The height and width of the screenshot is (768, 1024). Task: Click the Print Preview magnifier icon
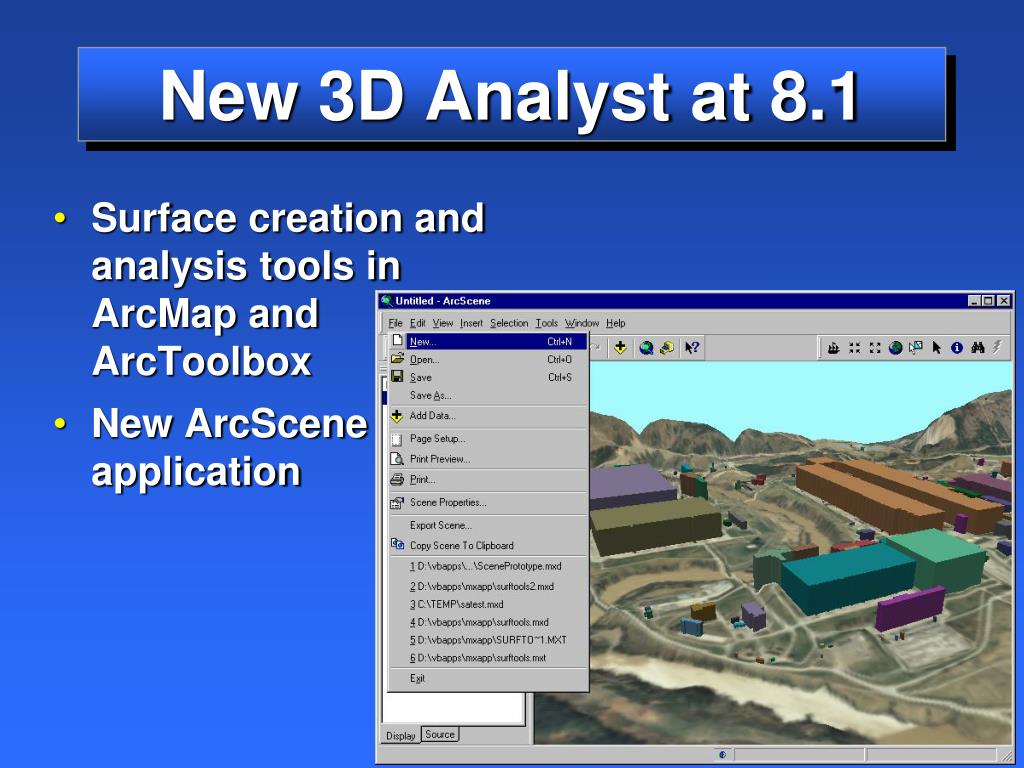(396, 459)
